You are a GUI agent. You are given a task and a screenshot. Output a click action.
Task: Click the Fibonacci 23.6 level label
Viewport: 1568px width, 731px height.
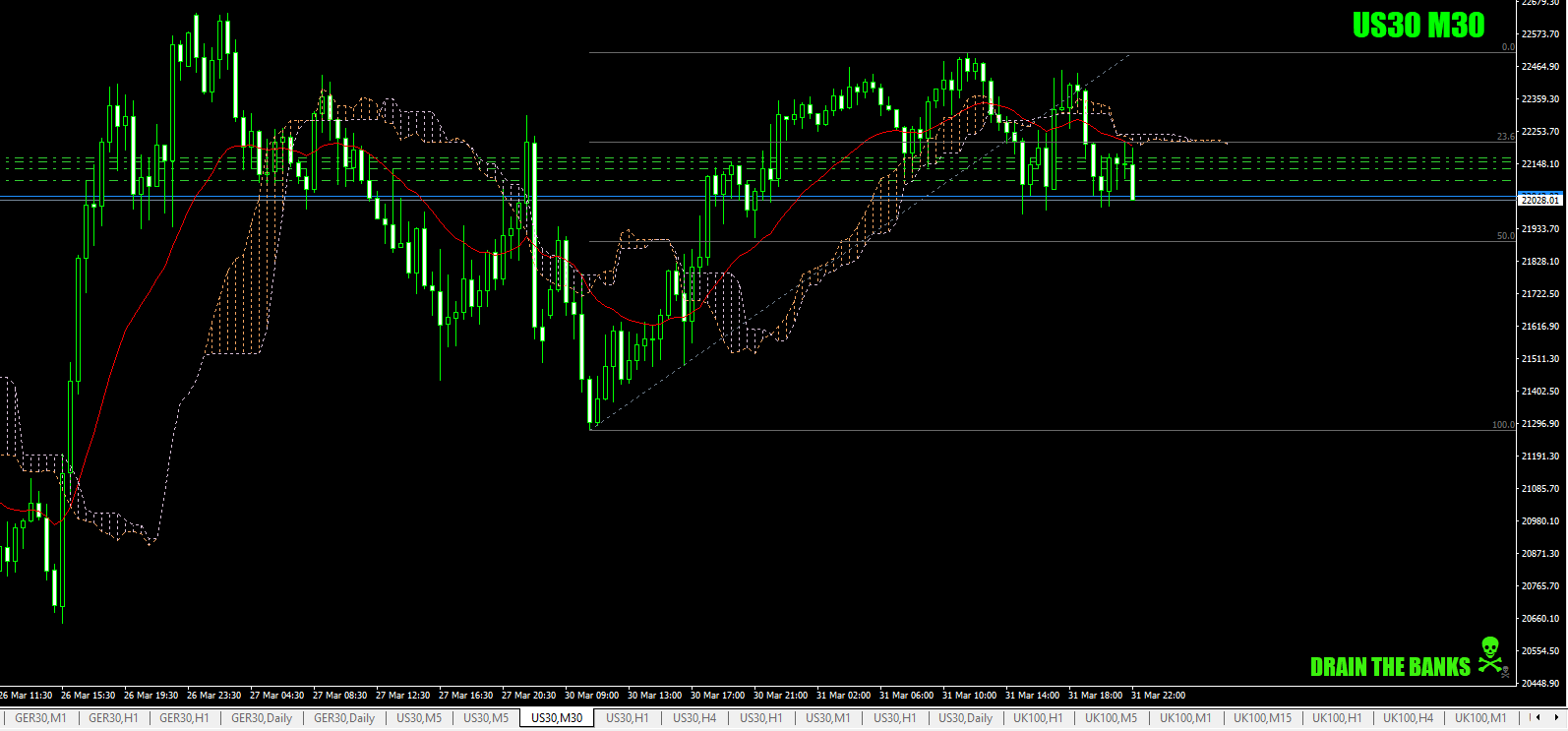(x=1506, y=137)
